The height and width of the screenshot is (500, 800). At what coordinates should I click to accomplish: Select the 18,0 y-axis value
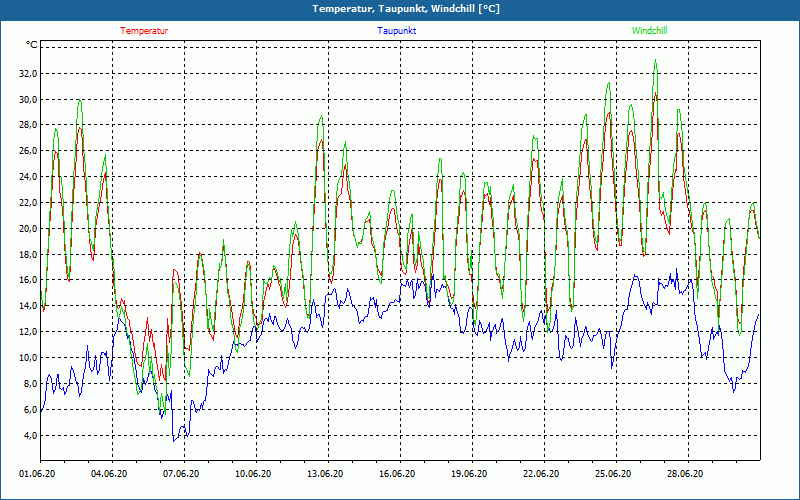[x=28, y=255]
